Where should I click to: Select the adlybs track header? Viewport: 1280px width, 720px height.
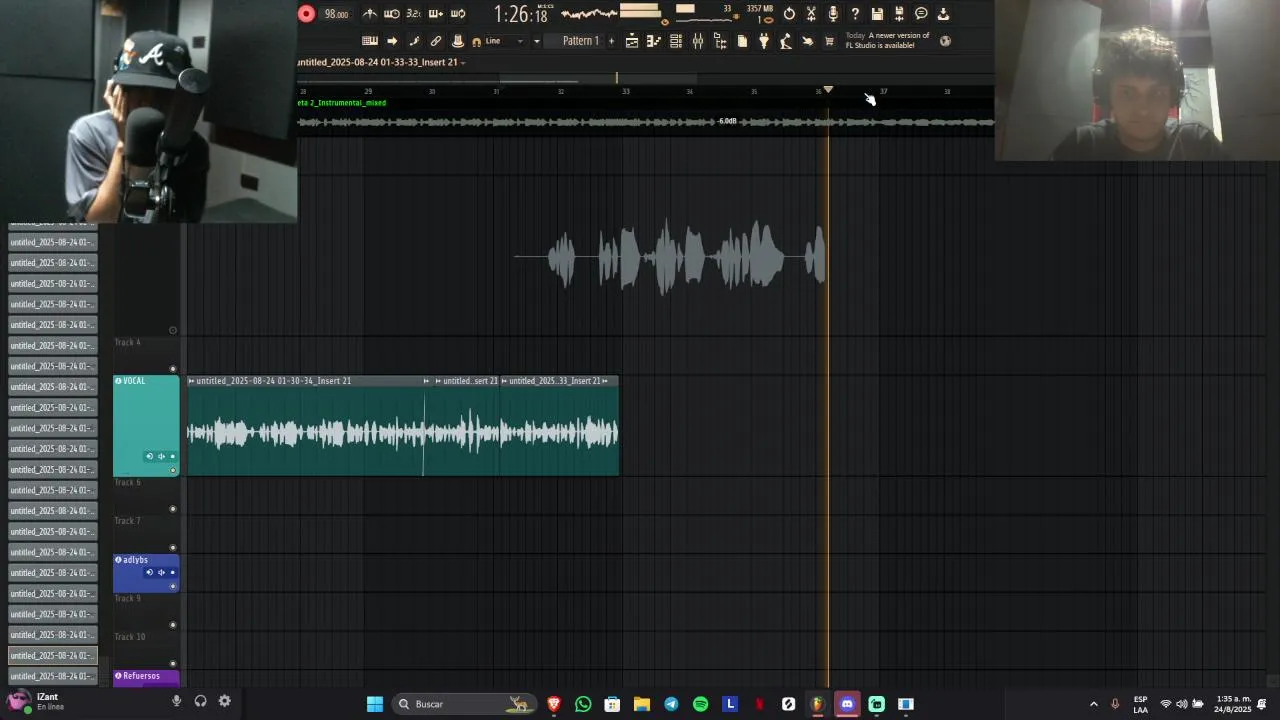click(x=146, y=572)
